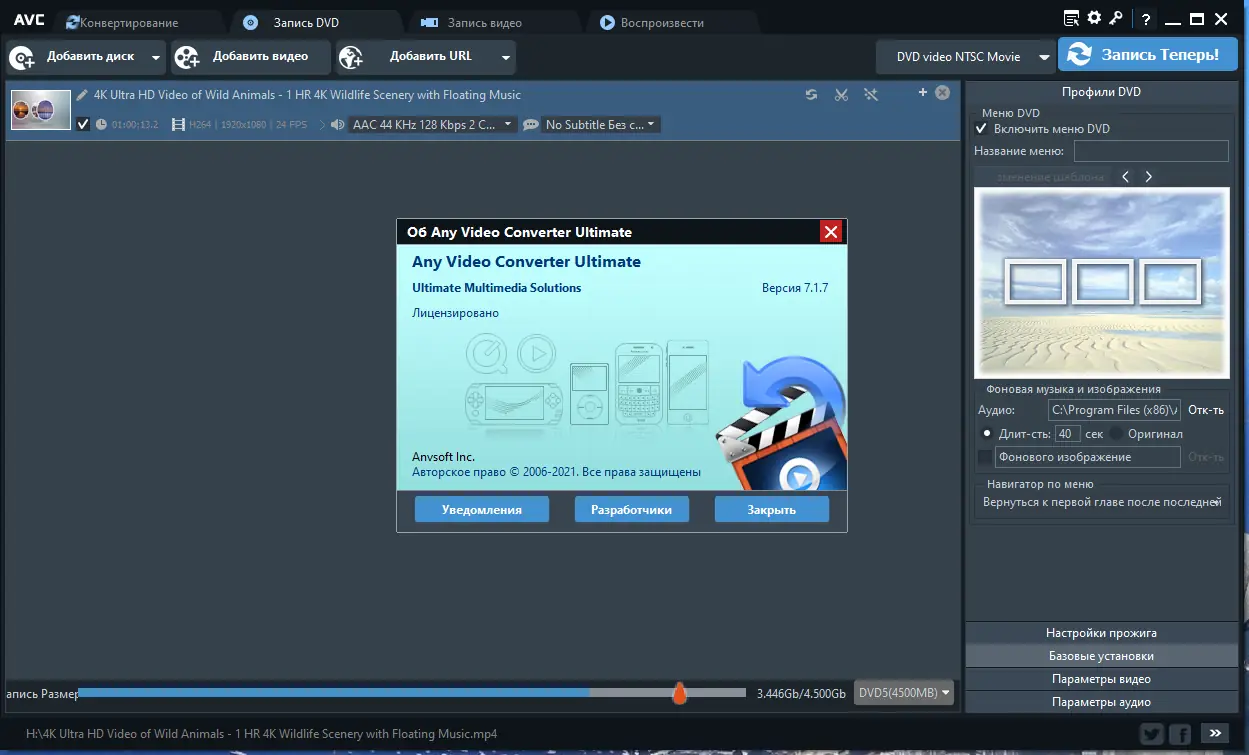
Task: Show previous DVD menu template with left arrow
Action: (1125, 177)
